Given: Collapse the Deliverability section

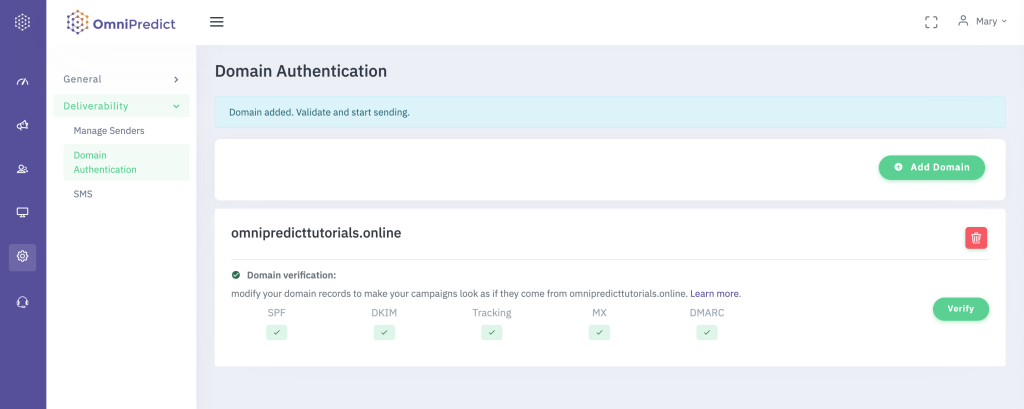Looking at the screenshot, I should tap(121, 105).
